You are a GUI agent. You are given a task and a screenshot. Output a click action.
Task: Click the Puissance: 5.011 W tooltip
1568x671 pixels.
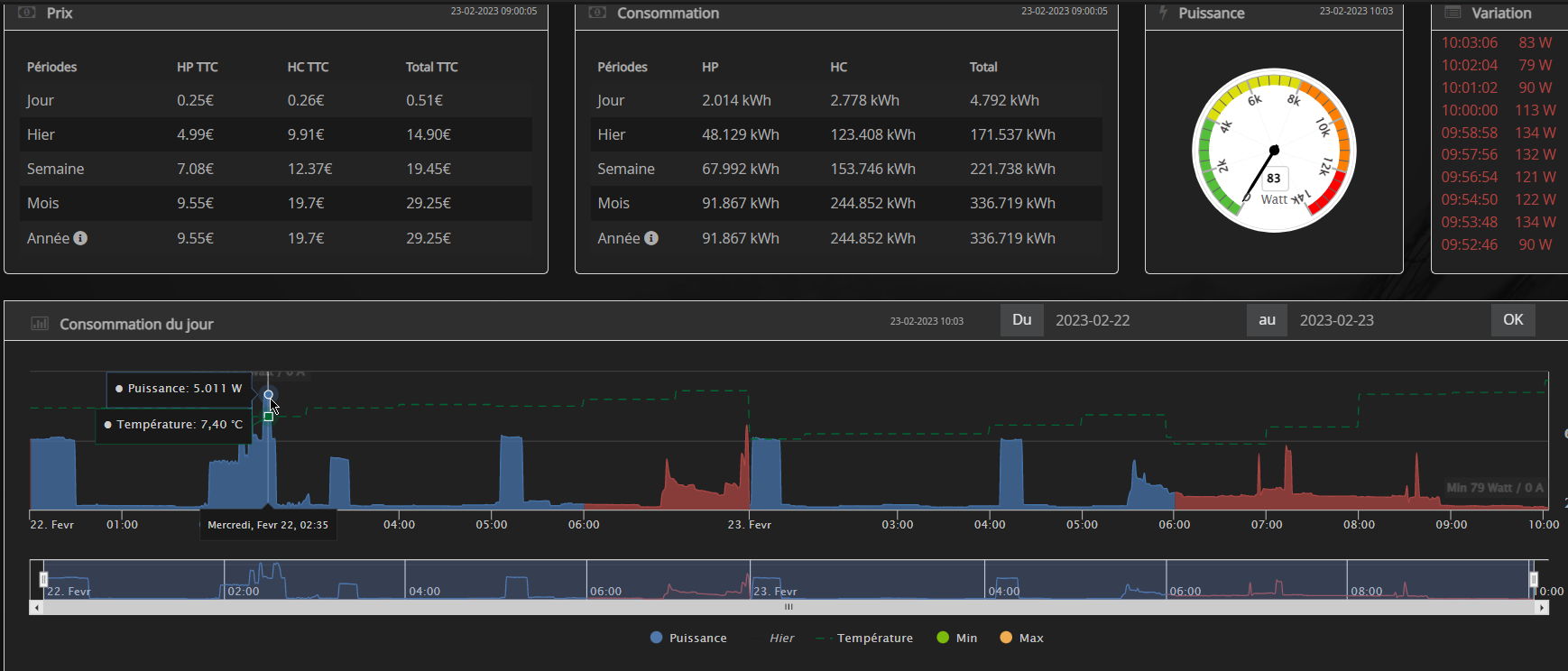coord(179,389)
